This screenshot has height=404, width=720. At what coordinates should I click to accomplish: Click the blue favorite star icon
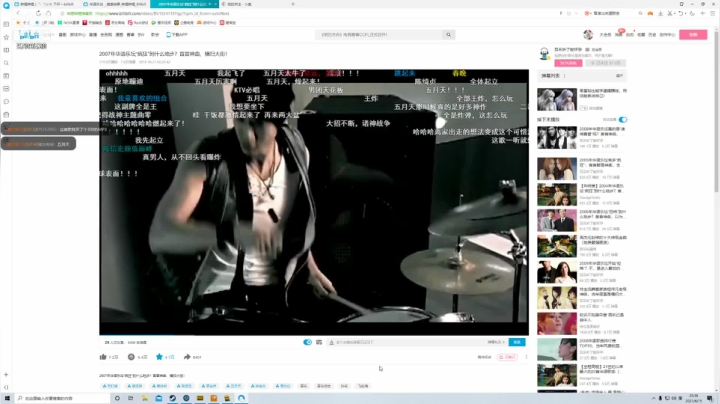[x=159, y=357]
